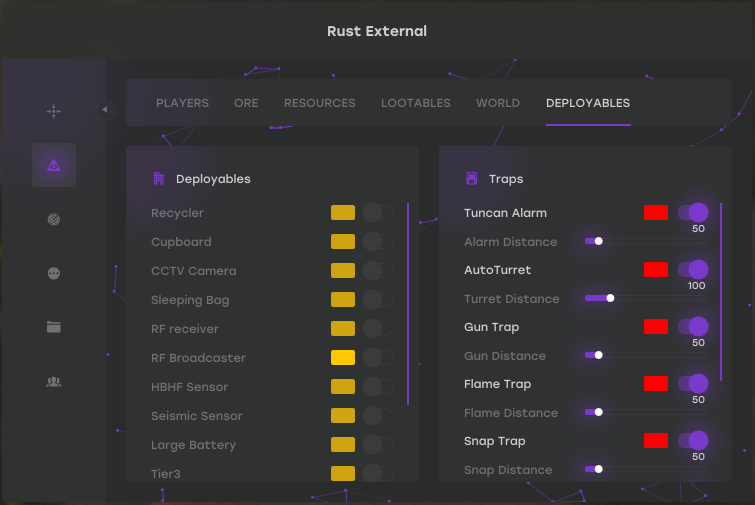Click the Seismic Sensor label text
755x505 pixels.
(196, 416)
